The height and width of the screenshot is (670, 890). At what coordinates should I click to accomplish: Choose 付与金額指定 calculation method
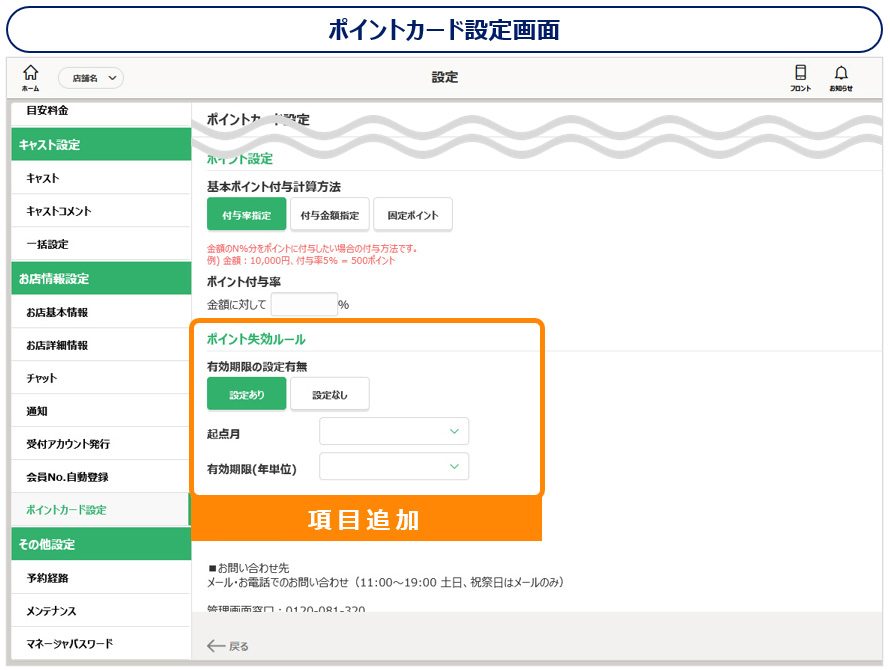click(330, 214)
